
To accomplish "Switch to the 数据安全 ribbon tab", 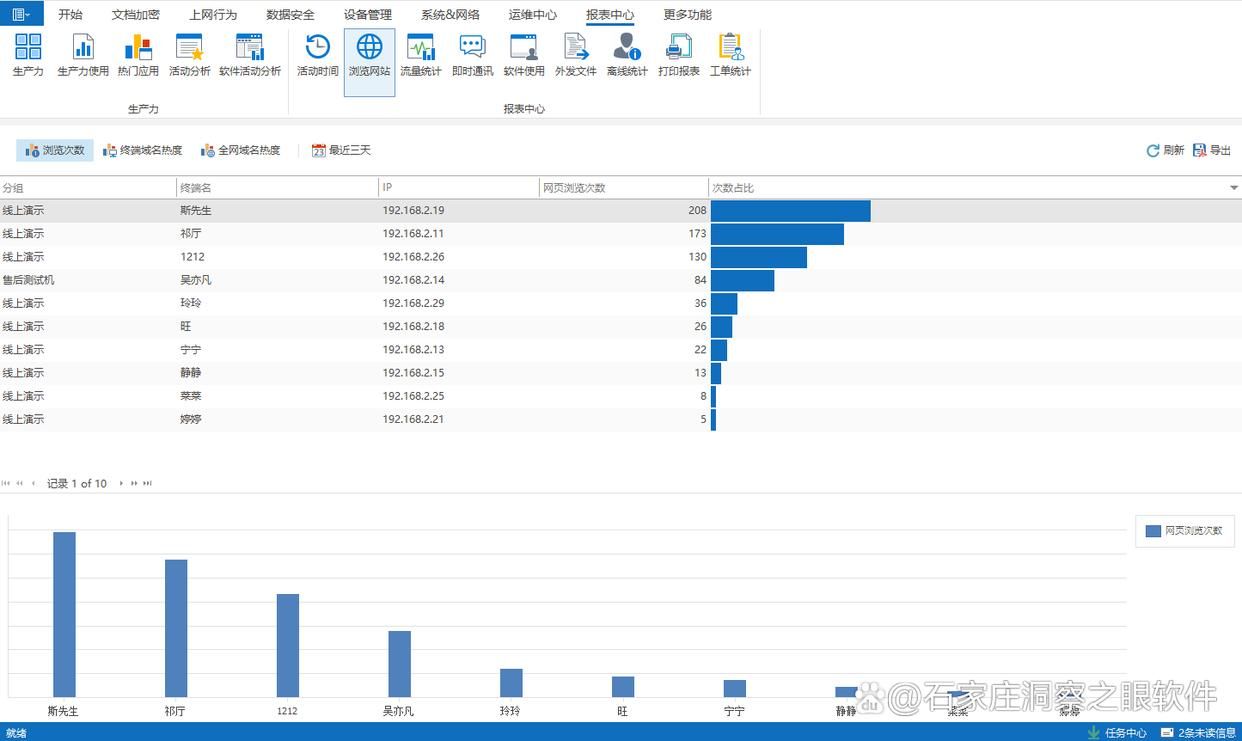I will coord(290,15).
